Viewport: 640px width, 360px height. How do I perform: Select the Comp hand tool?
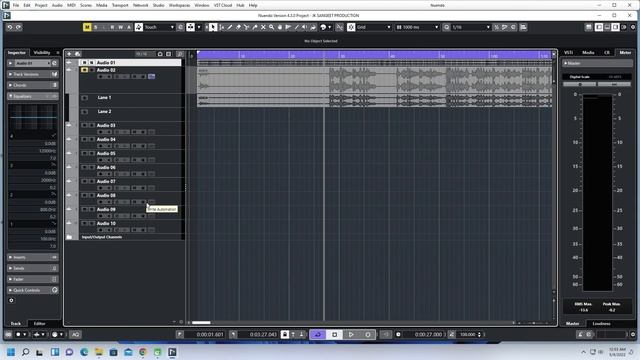click(x=280, y=27)
